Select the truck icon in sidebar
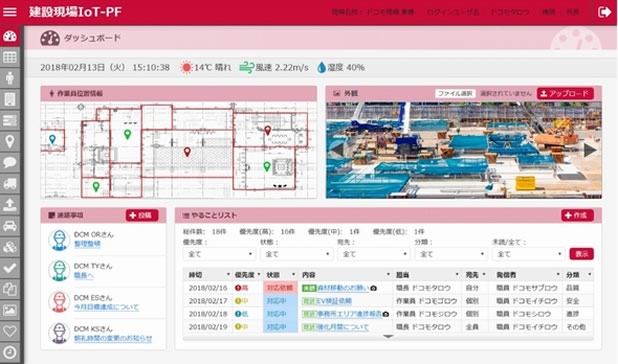This screenshot has width=618, height=364. pos(10,183)
